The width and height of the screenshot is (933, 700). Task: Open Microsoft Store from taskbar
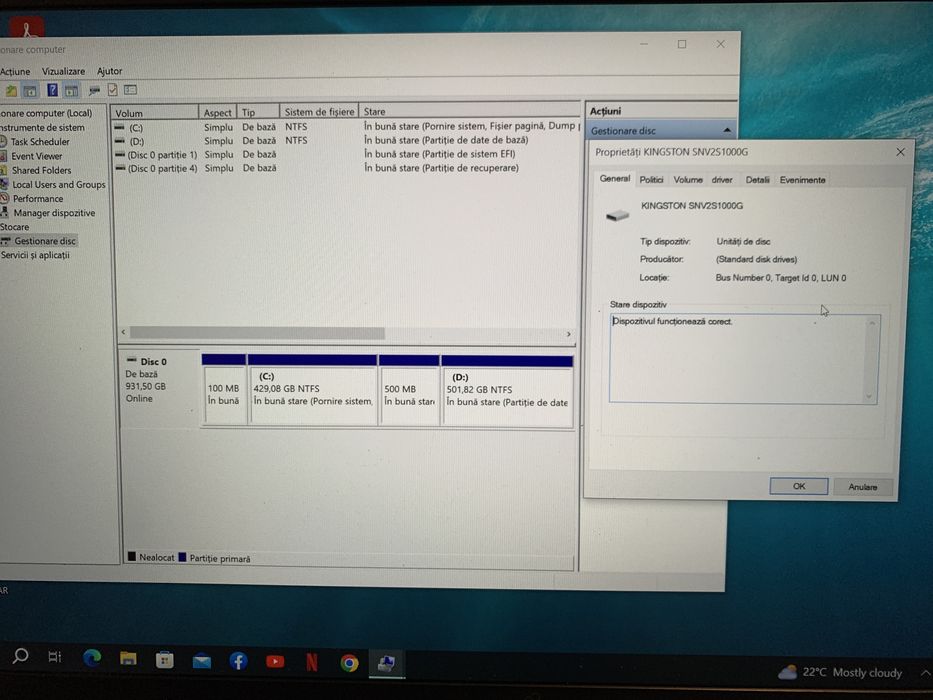165,660
